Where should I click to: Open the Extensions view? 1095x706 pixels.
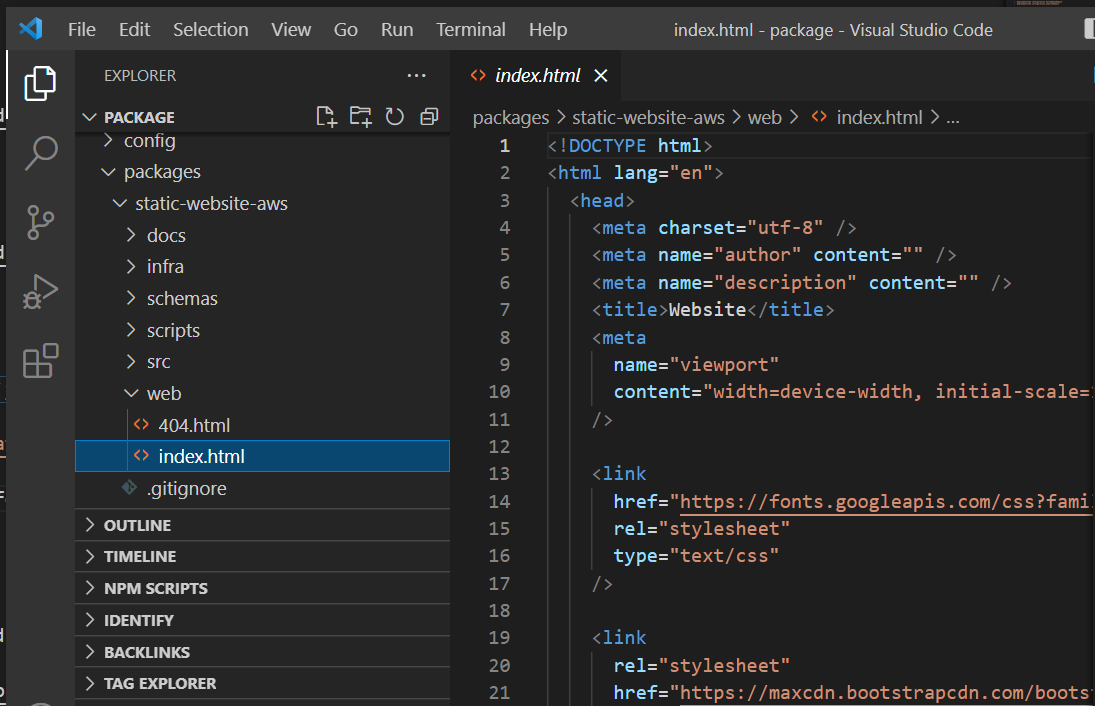(41, 360)
